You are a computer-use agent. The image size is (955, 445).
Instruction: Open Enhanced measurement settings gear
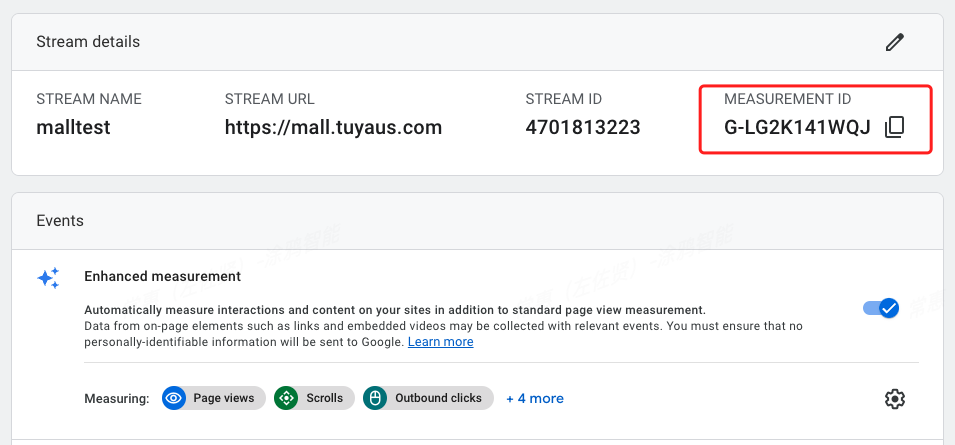tap(894, 399)
